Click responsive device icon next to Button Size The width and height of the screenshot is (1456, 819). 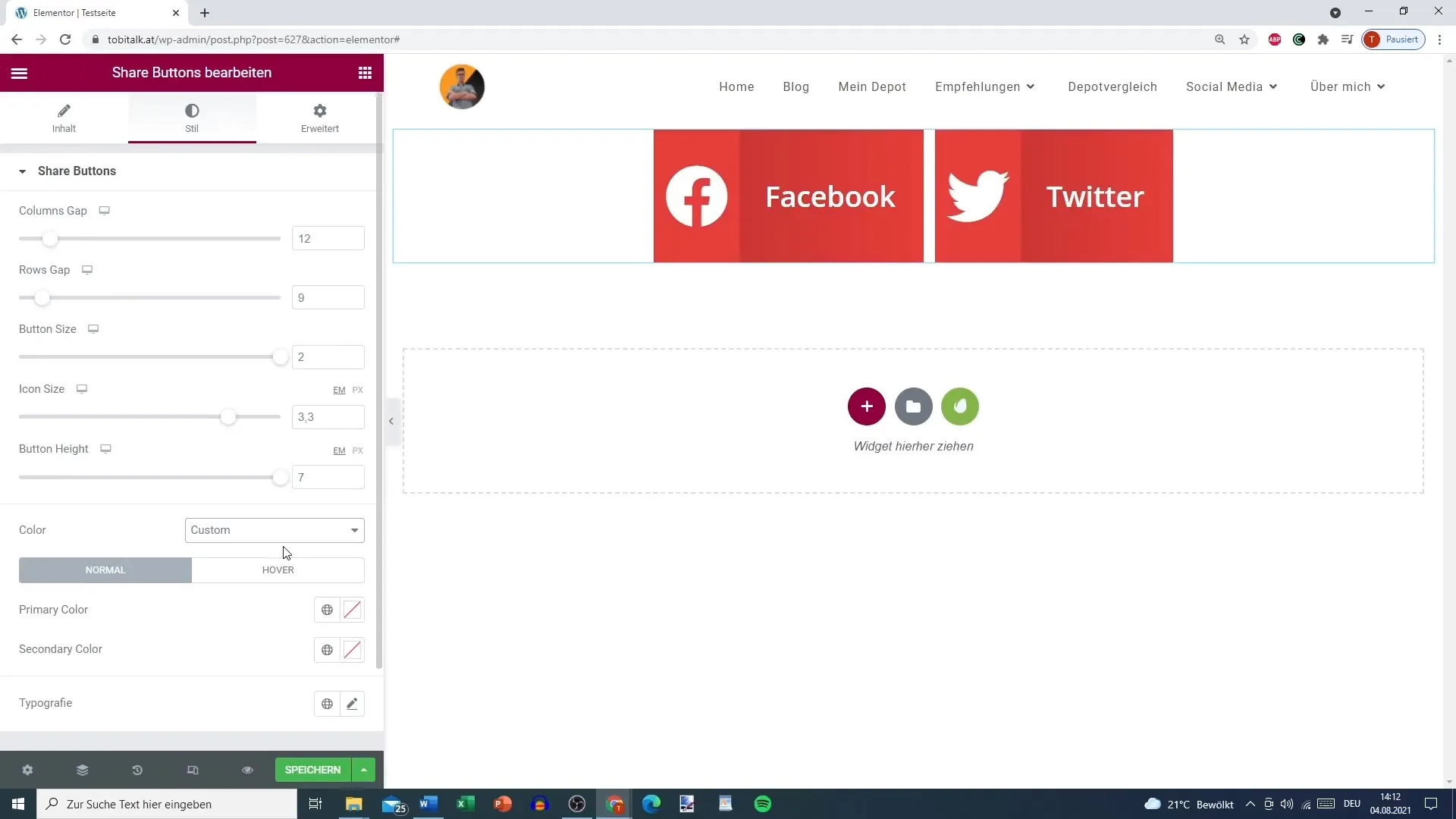coord(93,329)
